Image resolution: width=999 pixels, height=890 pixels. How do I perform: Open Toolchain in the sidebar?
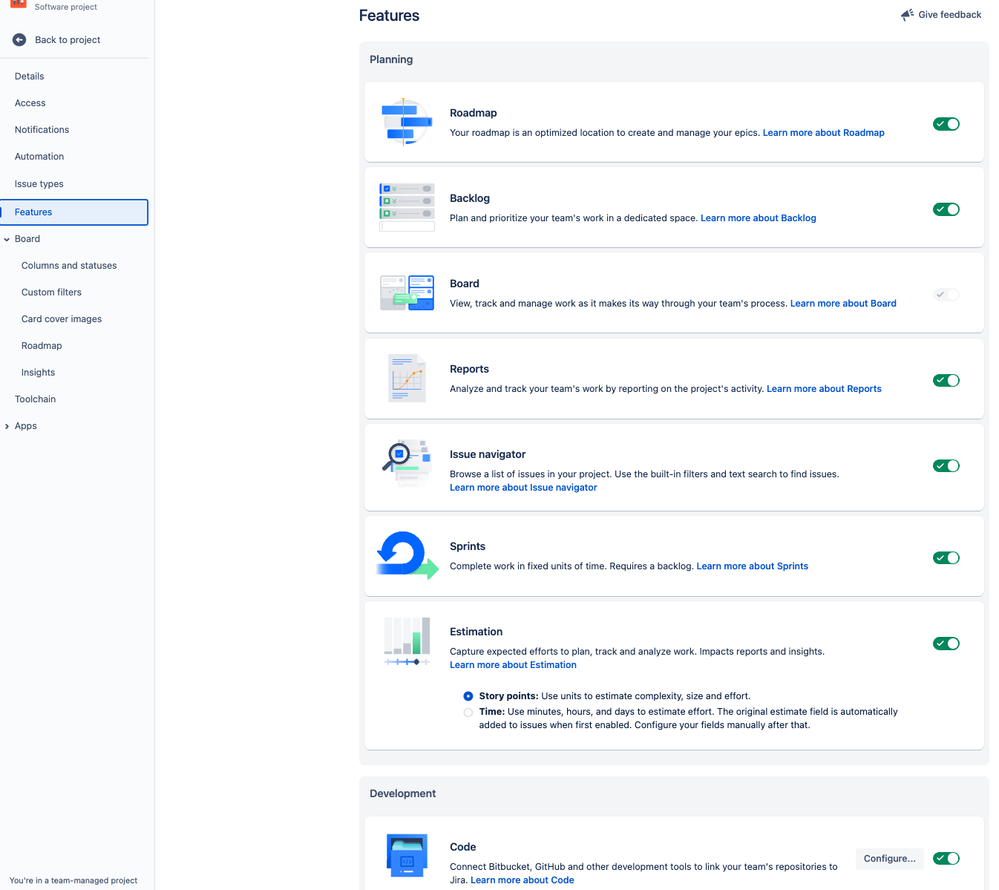(x=35, y=399)
